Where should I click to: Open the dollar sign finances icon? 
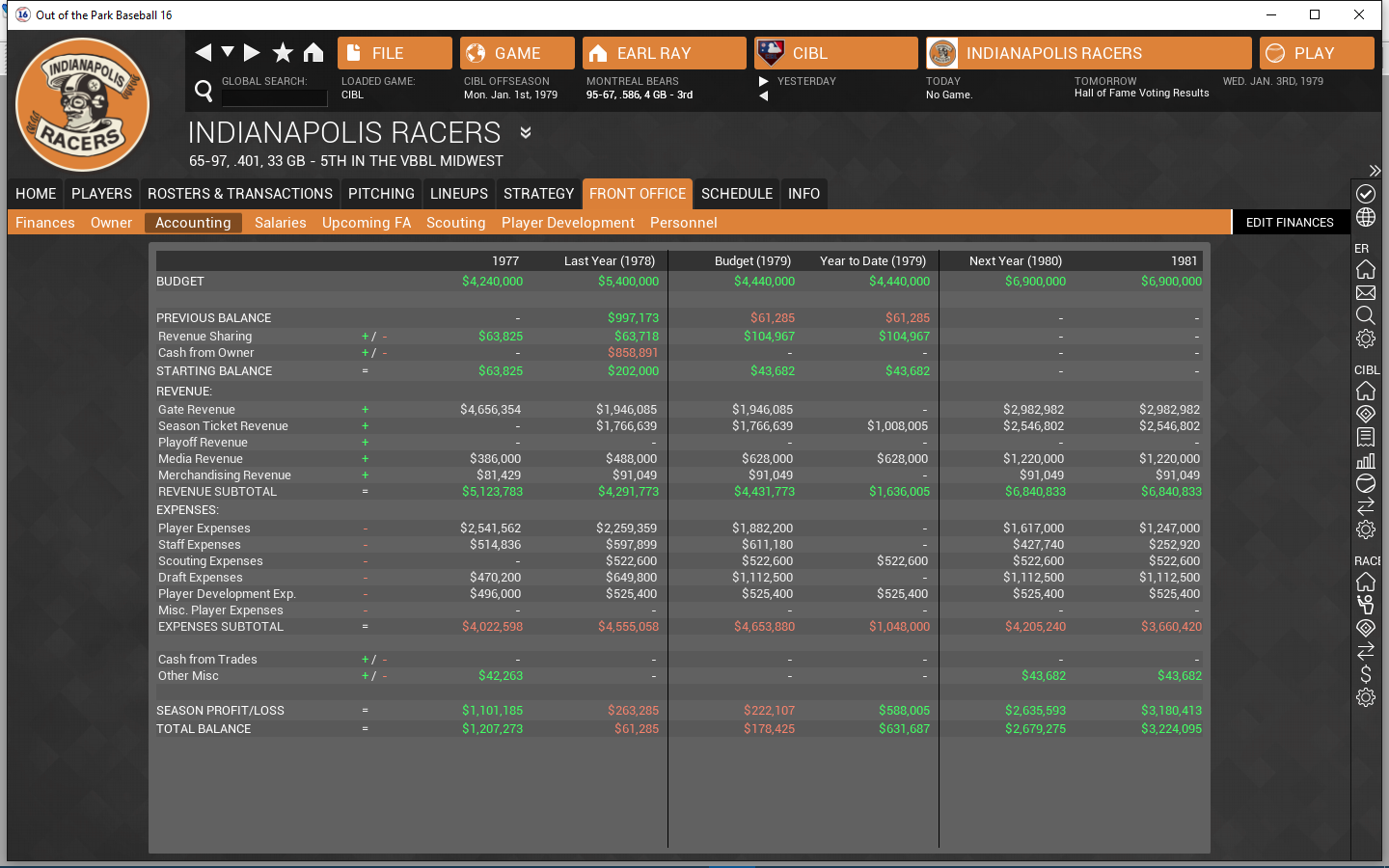(x=1366, y=674)
